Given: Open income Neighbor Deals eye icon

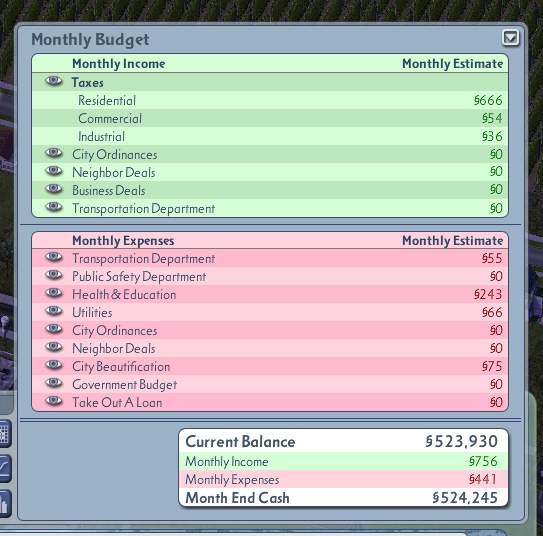Looking at the screenshot, I should (54, 171).
